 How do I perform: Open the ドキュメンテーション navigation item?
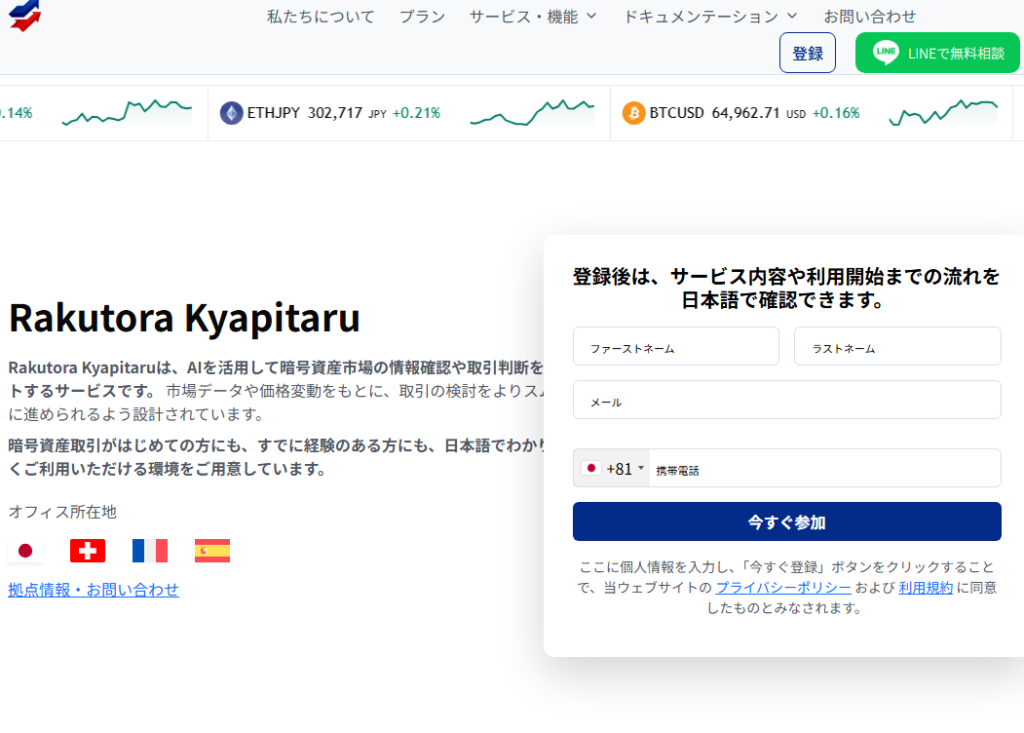click(701, 16)
